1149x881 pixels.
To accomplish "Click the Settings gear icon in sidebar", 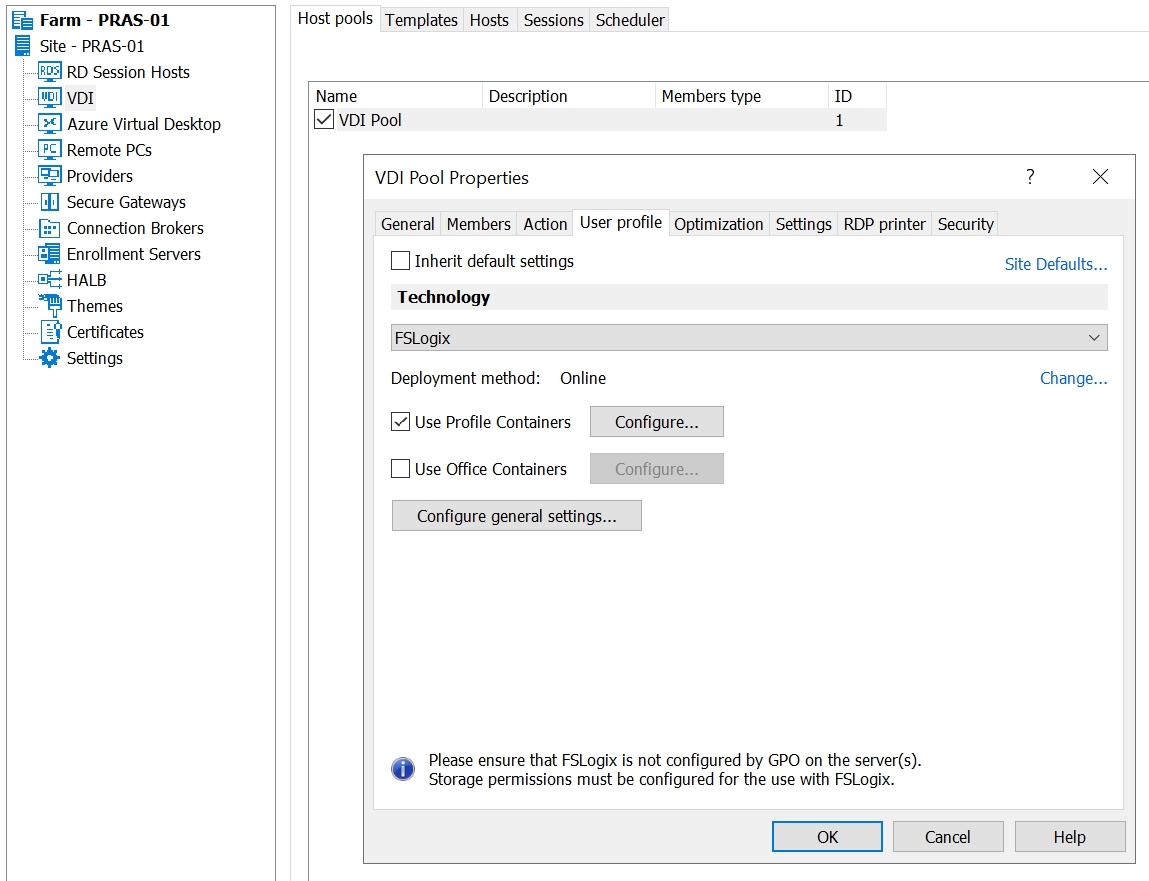I will click(50, 358).
